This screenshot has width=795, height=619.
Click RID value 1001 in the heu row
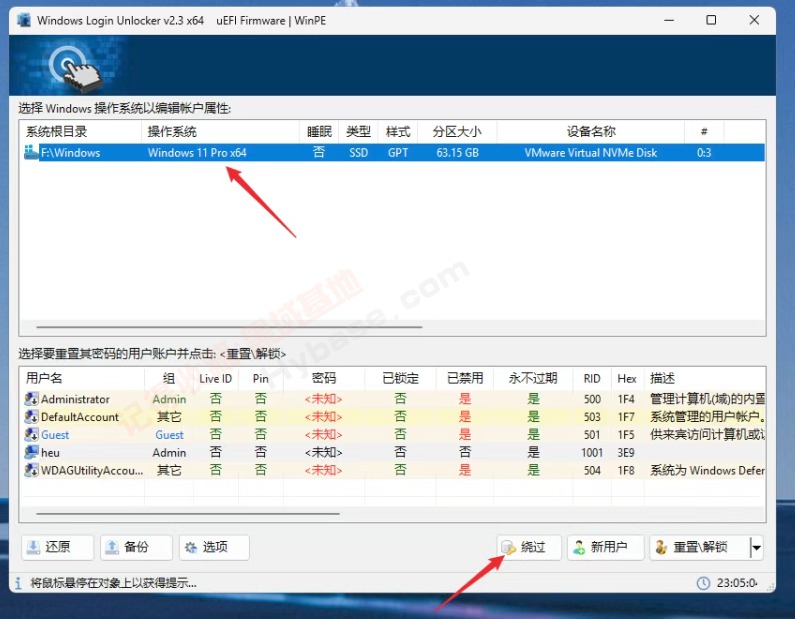pos(592,453)
